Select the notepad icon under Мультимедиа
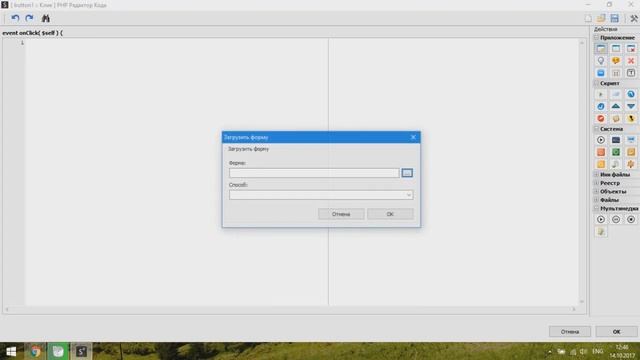Screen dimensions: 640x360 (x=601, y=232)
